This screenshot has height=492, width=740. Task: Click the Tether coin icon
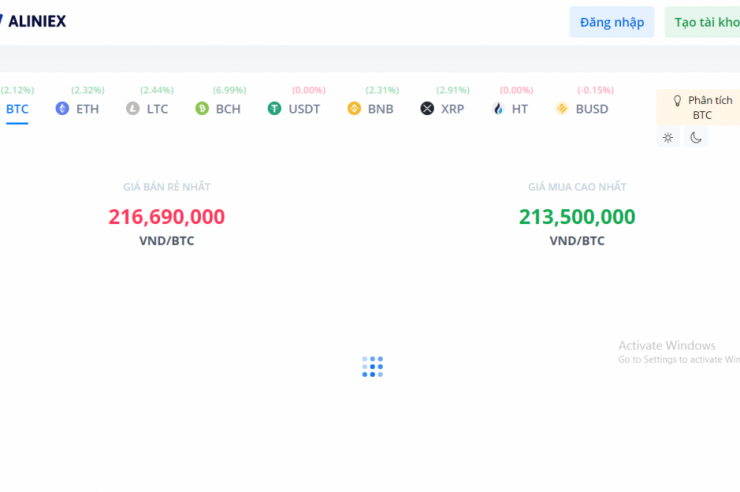click(x=274, y=109)
